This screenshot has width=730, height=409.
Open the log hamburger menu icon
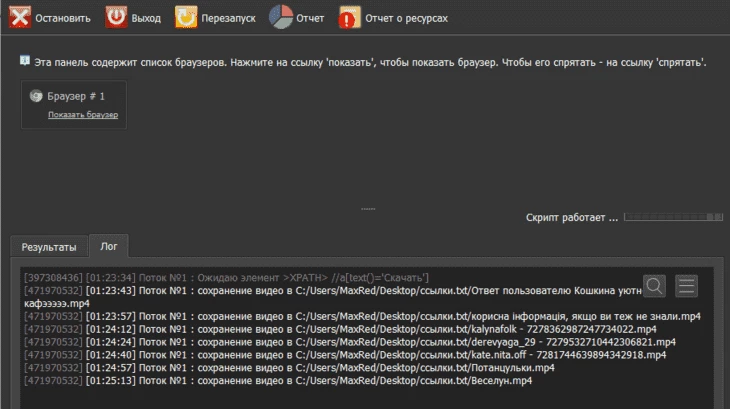687,286
